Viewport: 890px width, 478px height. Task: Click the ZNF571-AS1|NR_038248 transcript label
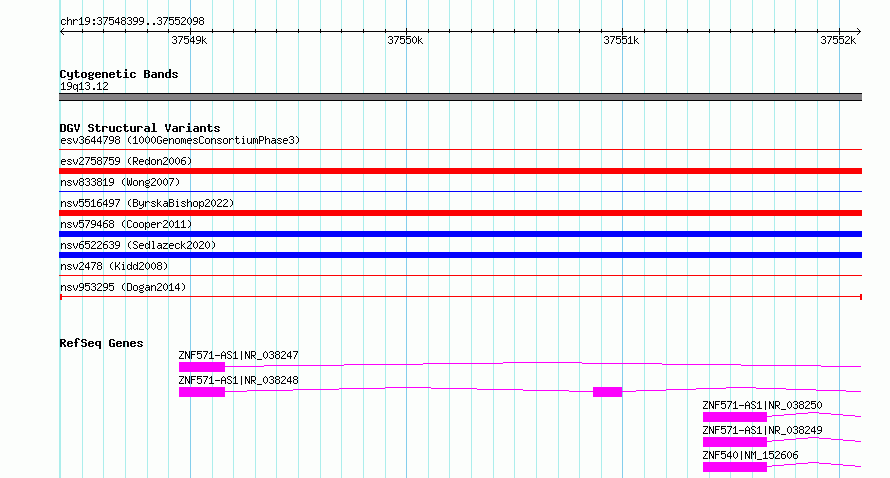pyautogui.click(x=238, y=380)
